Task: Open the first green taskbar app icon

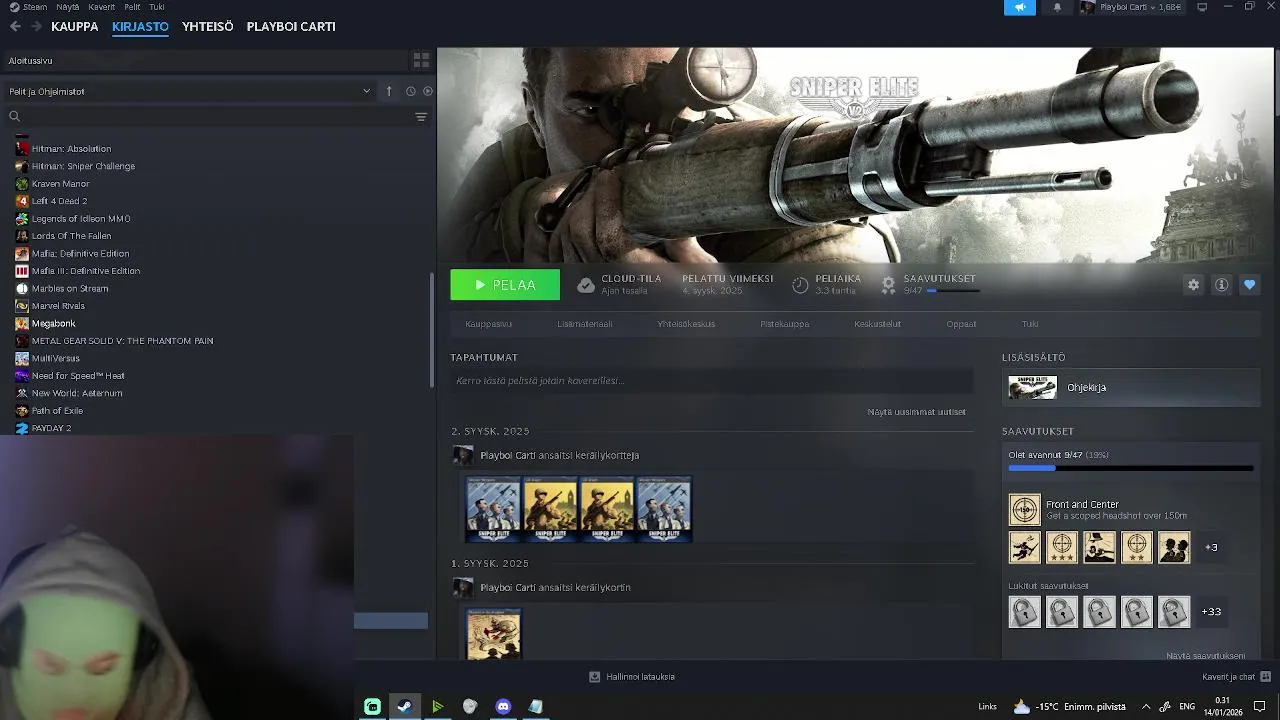Action: click(x=372, y=706)
